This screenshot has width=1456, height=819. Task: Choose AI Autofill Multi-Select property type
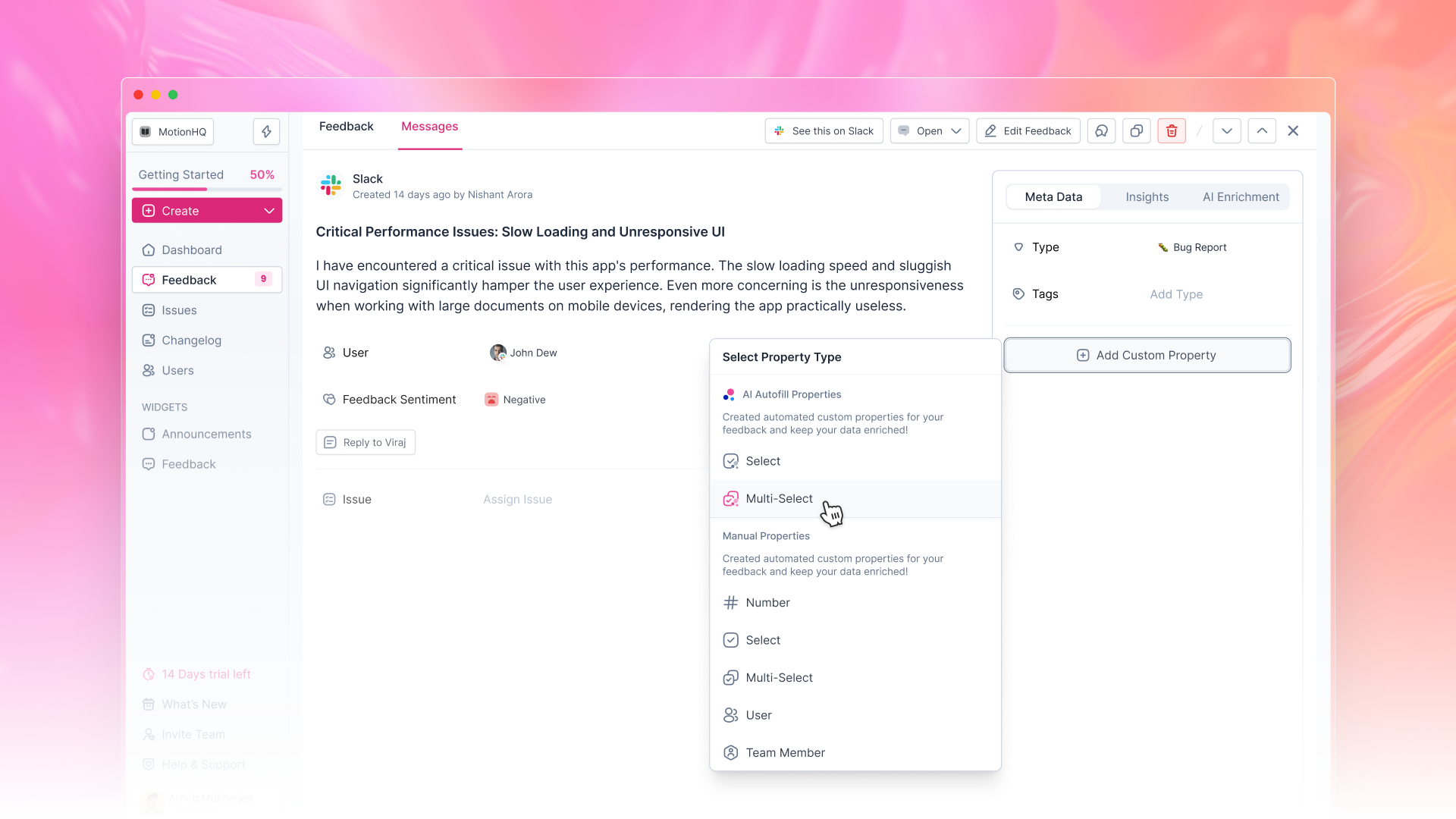pos(779,499)
